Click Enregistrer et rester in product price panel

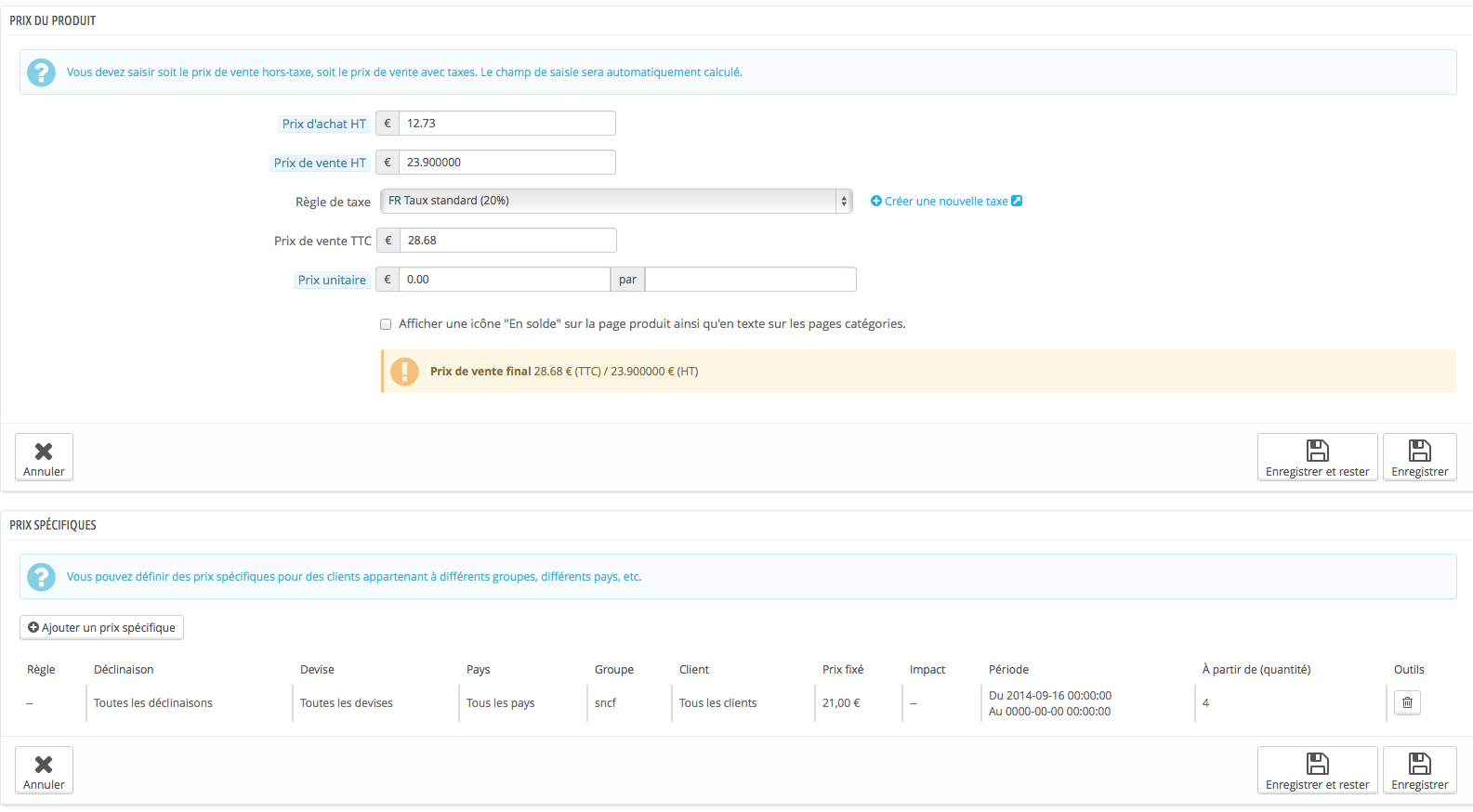[1317, 457]
